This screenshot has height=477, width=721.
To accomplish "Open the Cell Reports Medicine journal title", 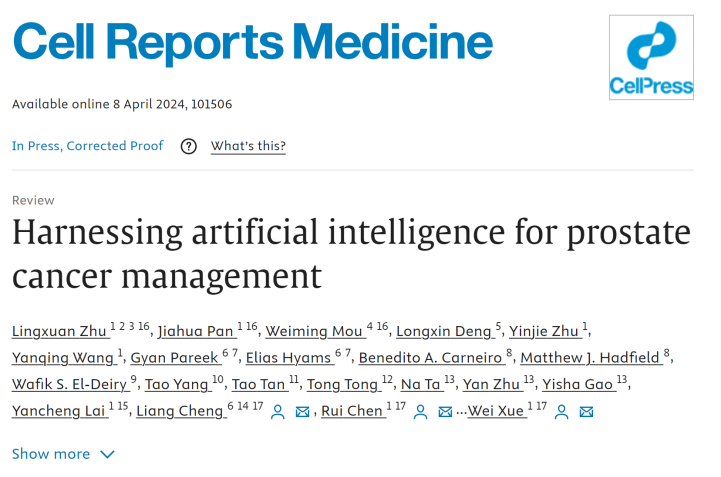I will (253, 42).
